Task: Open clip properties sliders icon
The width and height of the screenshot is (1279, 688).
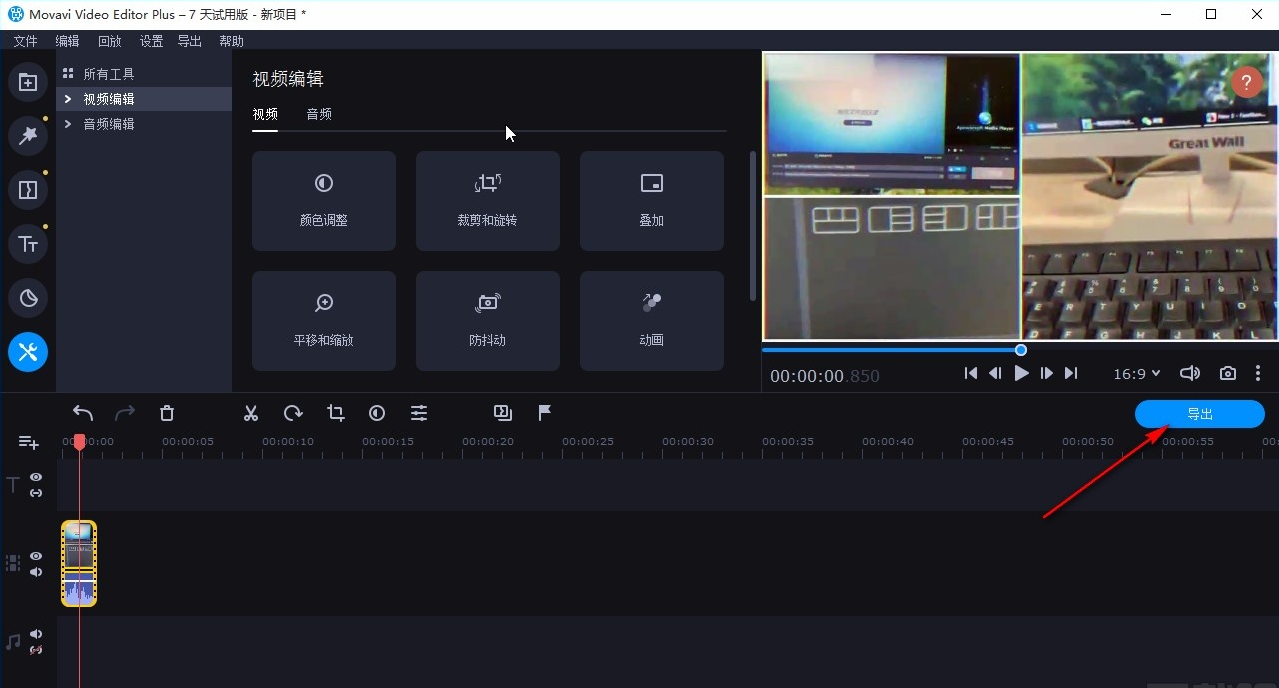Action: 419,413
